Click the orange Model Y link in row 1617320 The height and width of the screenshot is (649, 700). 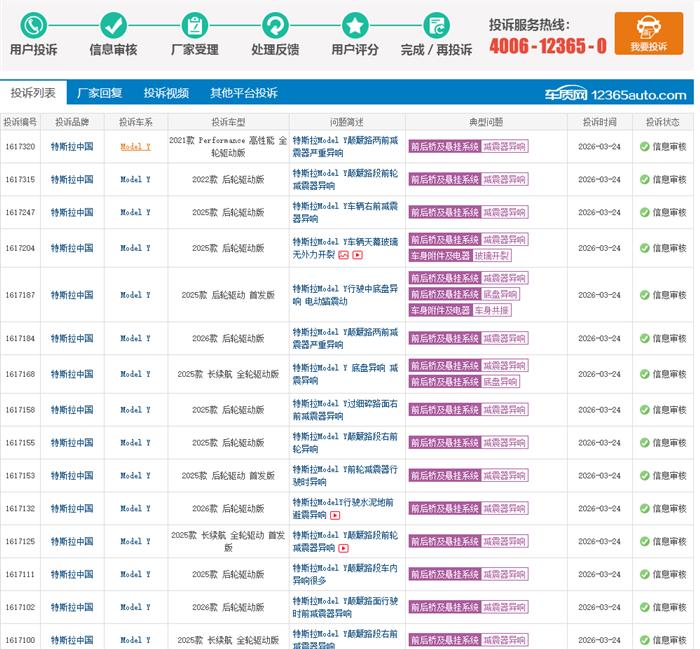pos(135,147)
